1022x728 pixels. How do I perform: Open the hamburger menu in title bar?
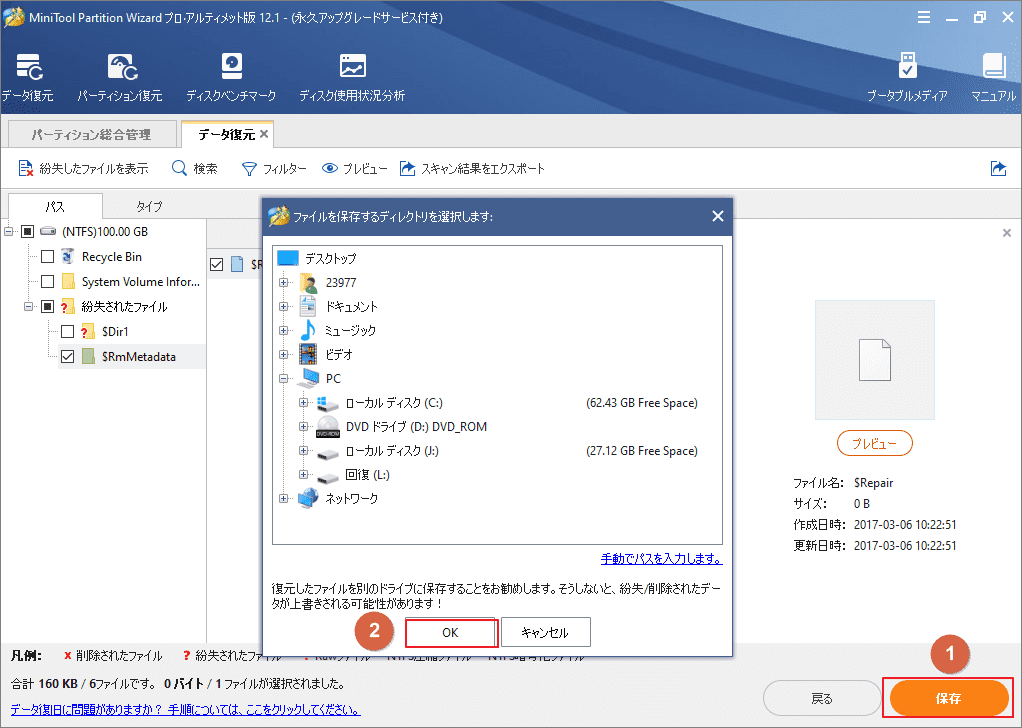[x=924, y=18]
